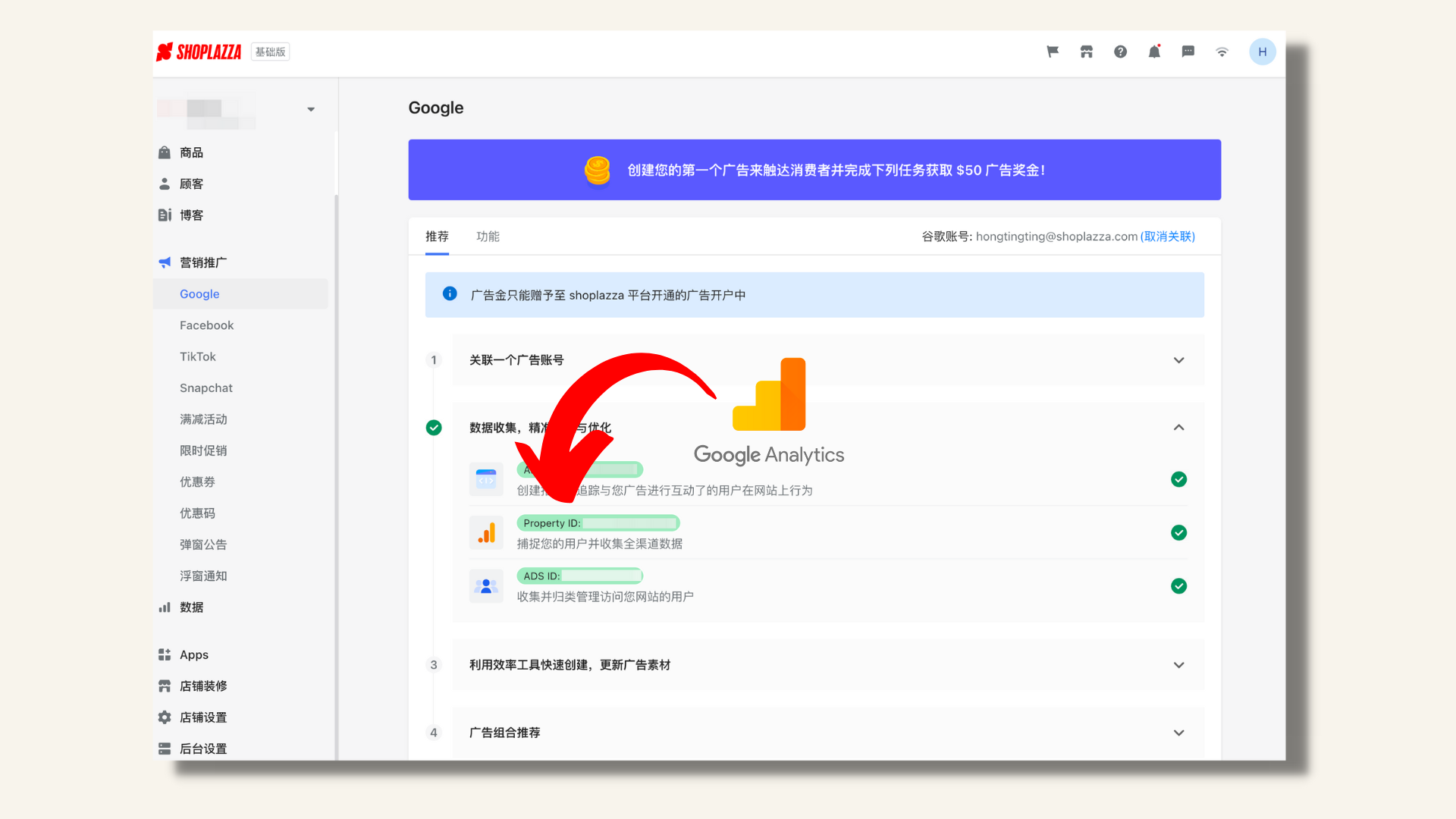
Task: Click the 店铺设置 gear icon
Action: [165, 717]
